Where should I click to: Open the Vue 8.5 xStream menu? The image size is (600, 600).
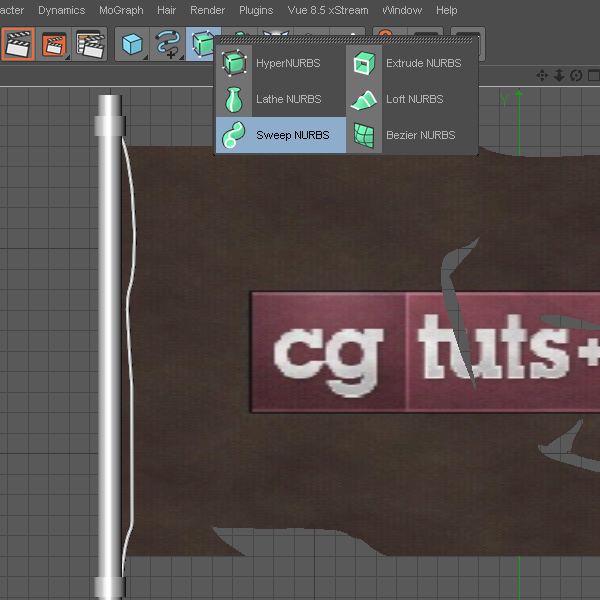coord(328,10)
